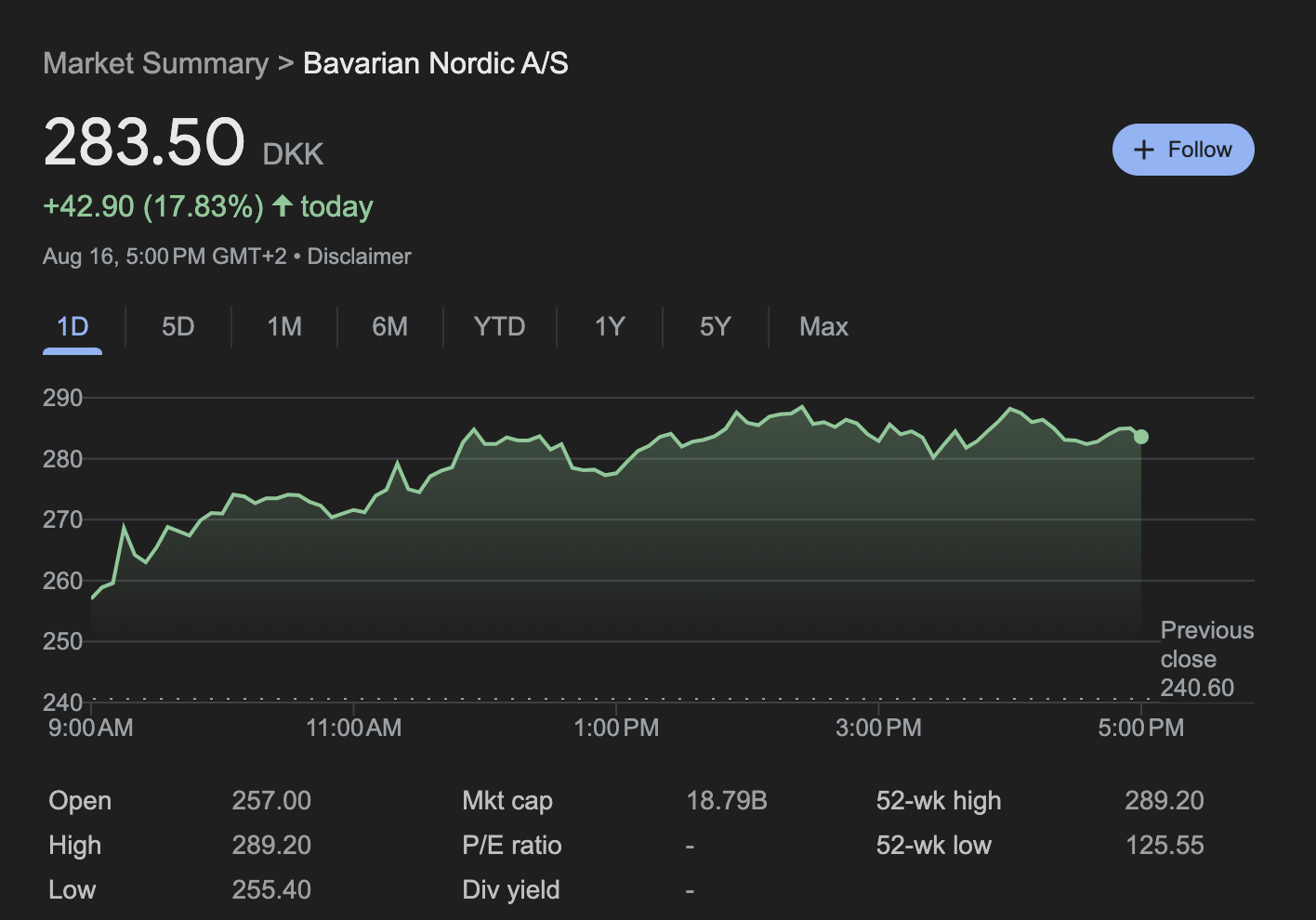Click the Follow button
The width and height of the screenshot is (1316, 920).
[x=1183, y=150]
